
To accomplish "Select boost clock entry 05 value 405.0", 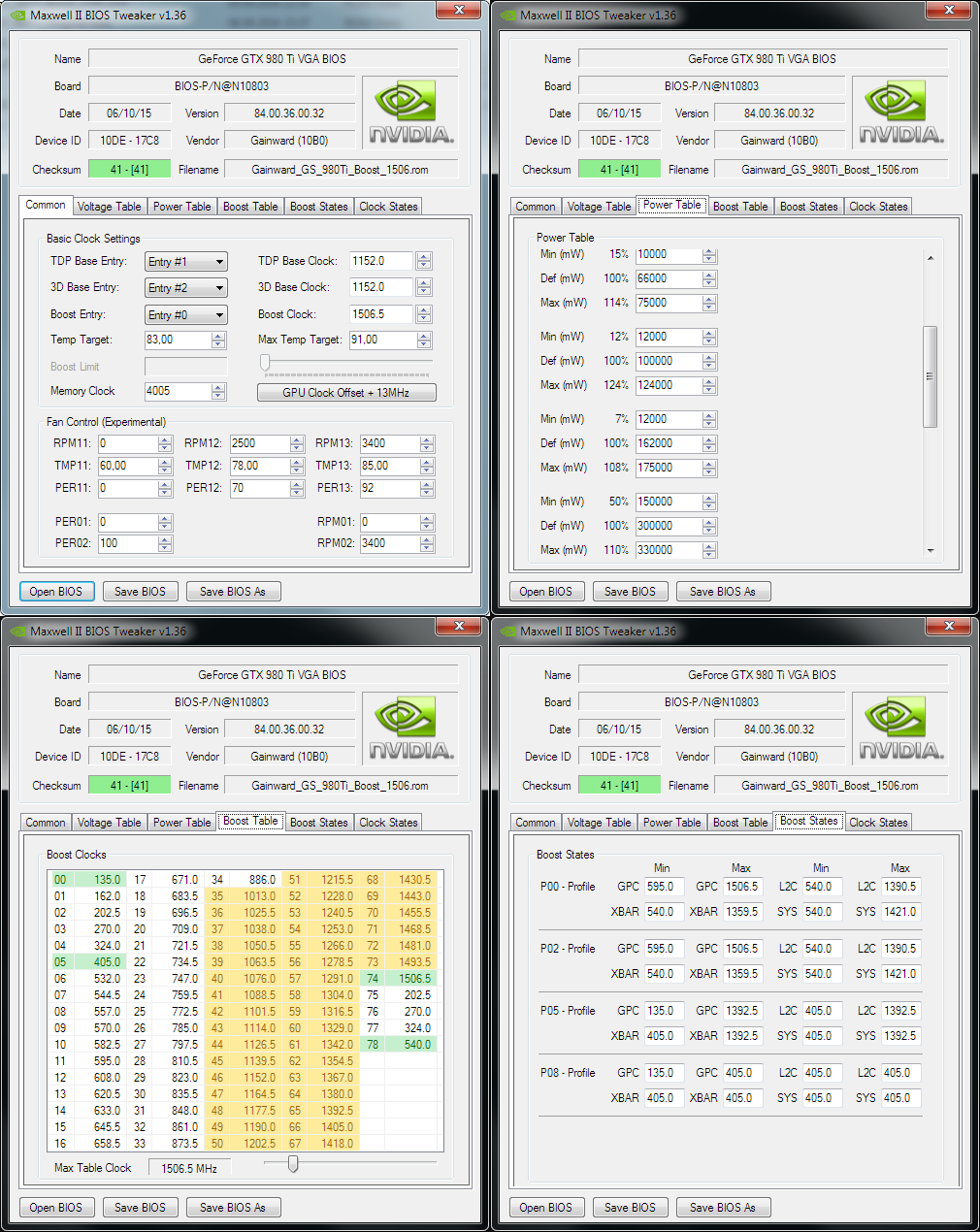I will [88, 962].
